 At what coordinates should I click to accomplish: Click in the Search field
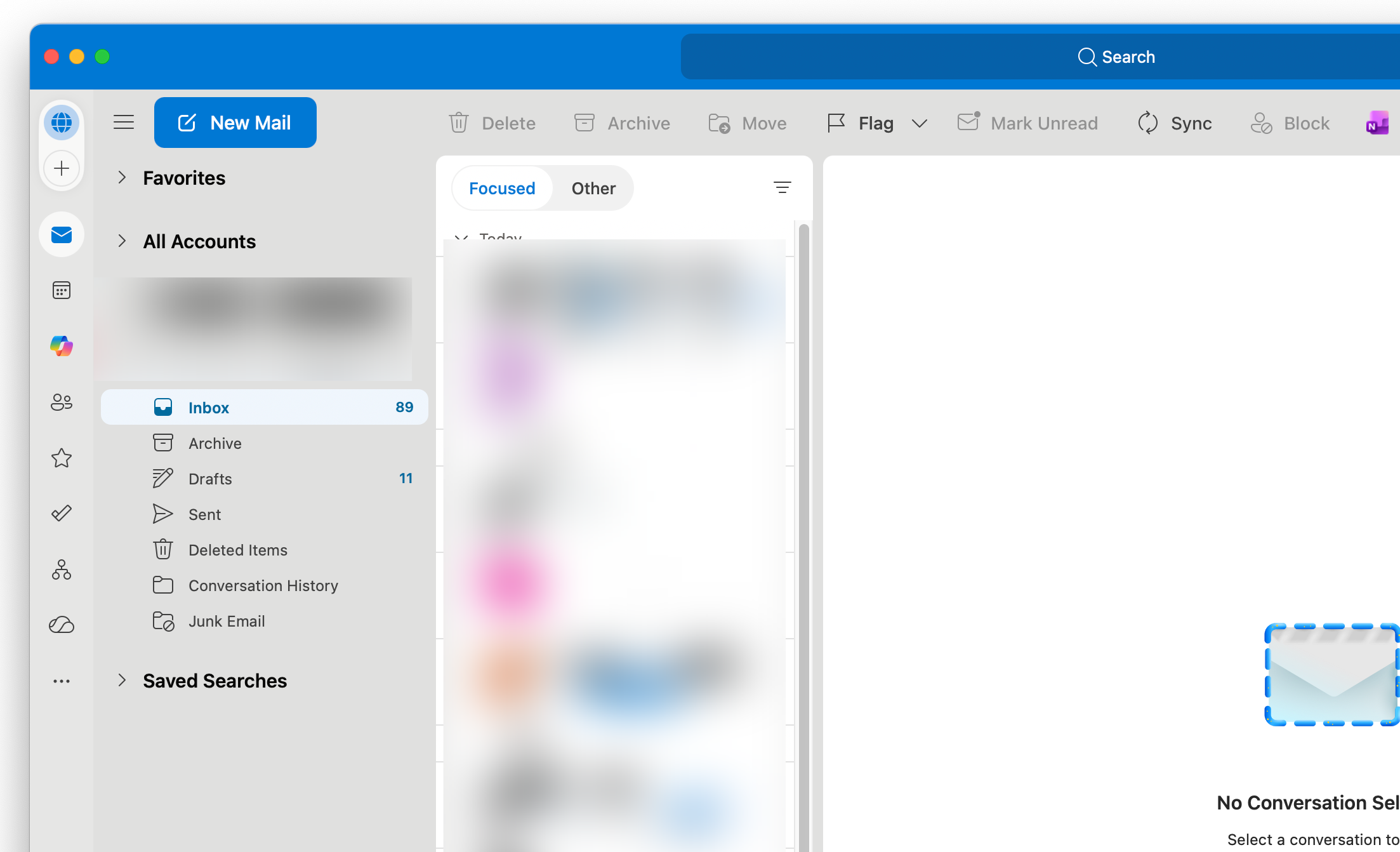[x=1116, y=57]
